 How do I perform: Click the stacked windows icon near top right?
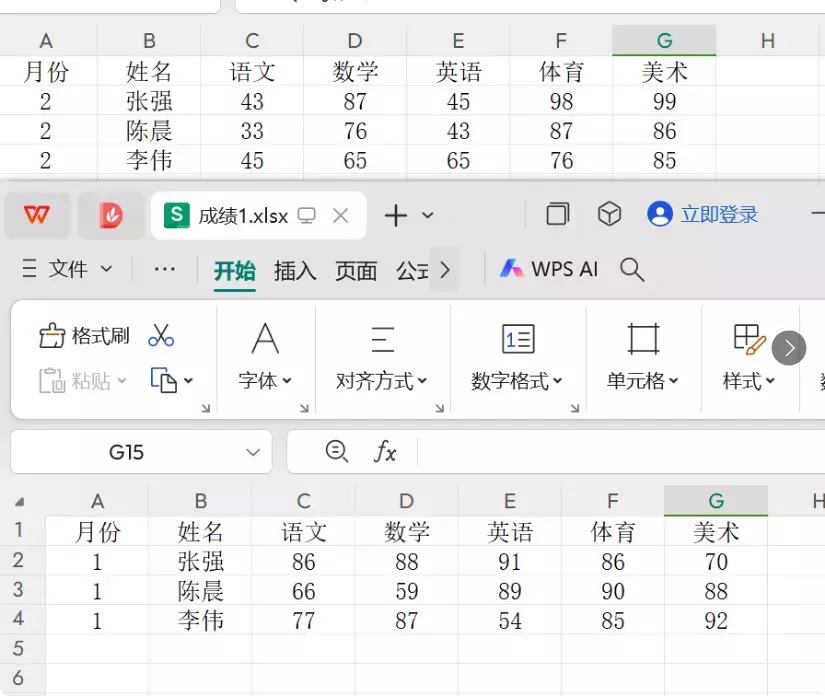point(557,214)
